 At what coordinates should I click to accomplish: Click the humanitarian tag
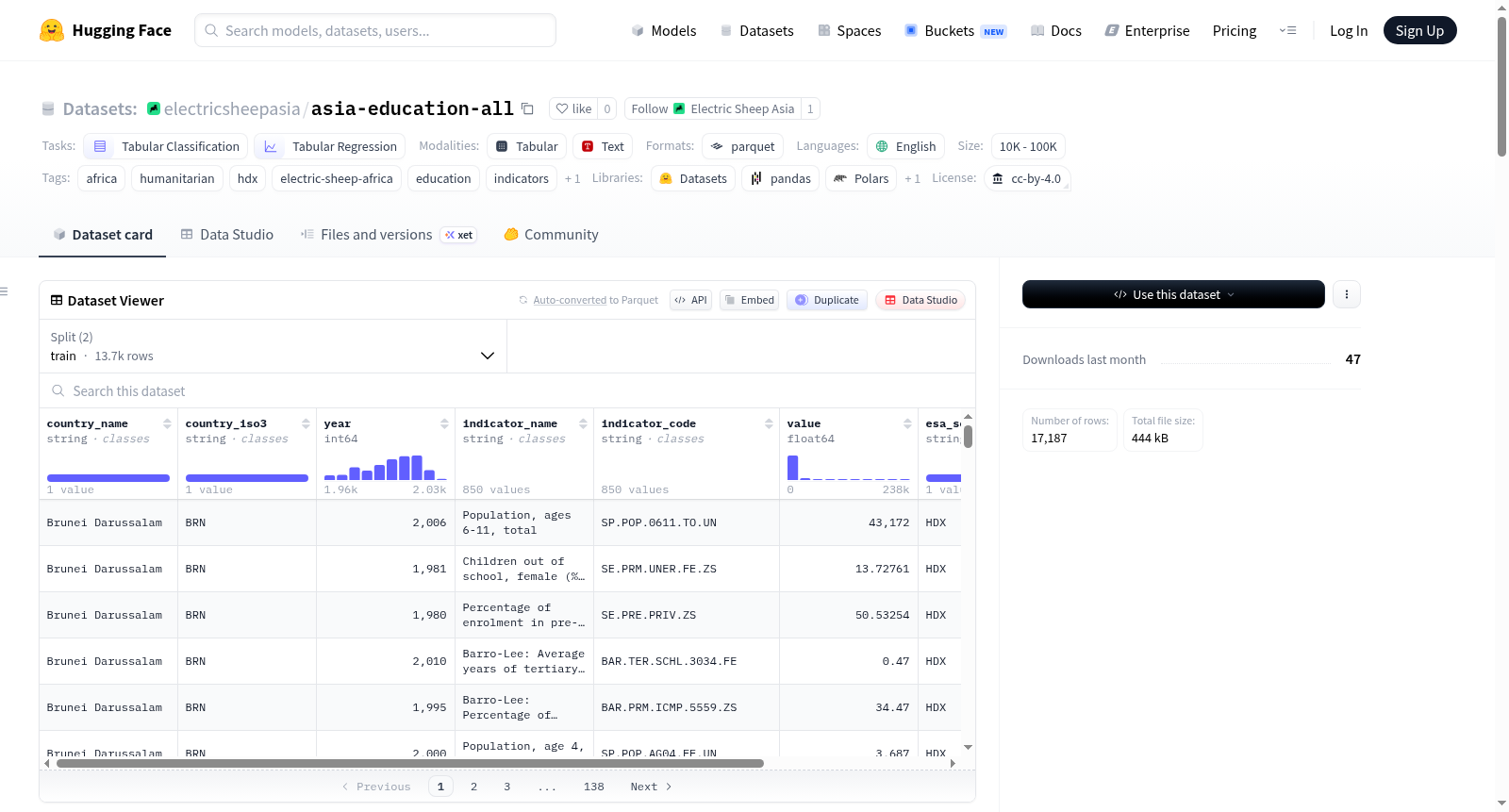[x=177, y=178]
